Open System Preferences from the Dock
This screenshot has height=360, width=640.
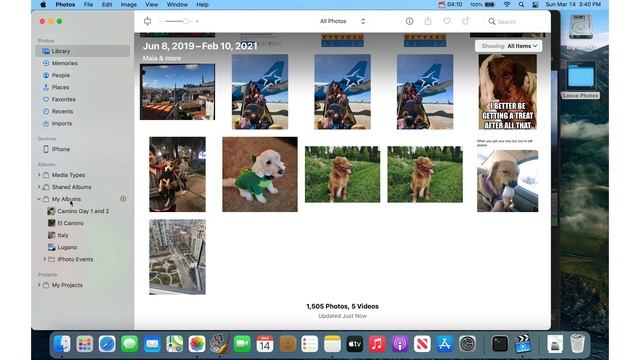coord(467,344)
